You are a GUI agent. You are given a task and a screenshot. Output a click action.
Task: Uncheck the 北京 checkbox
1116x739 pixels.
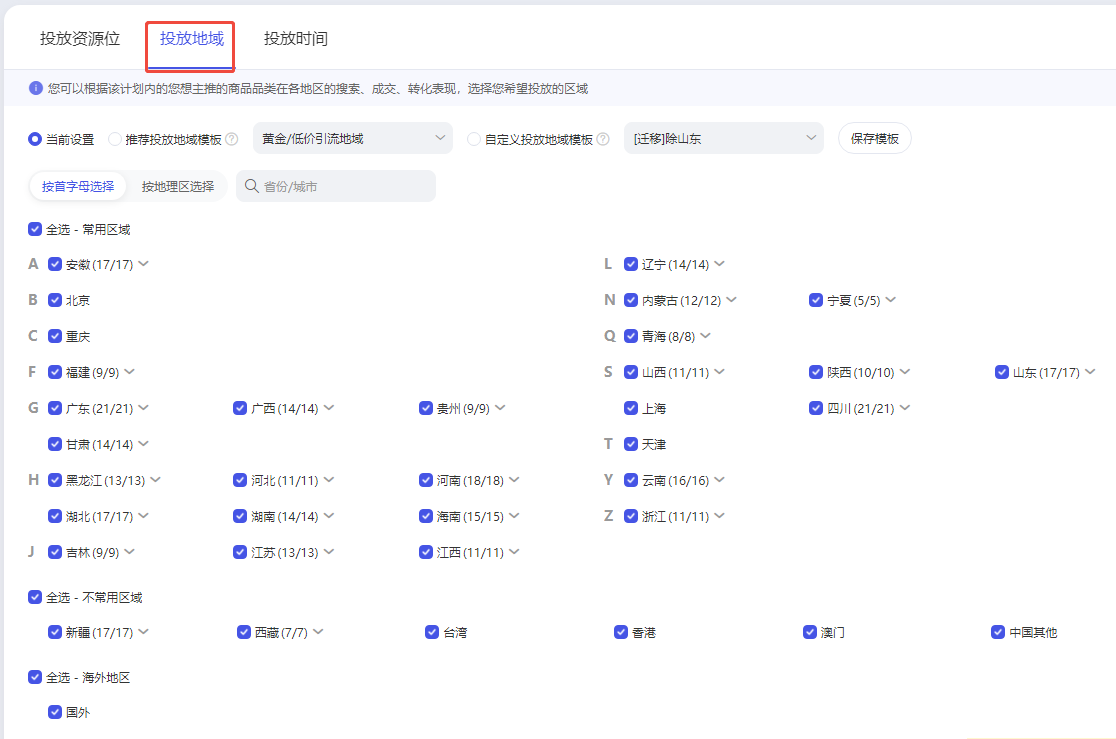(x=55, y=300)
